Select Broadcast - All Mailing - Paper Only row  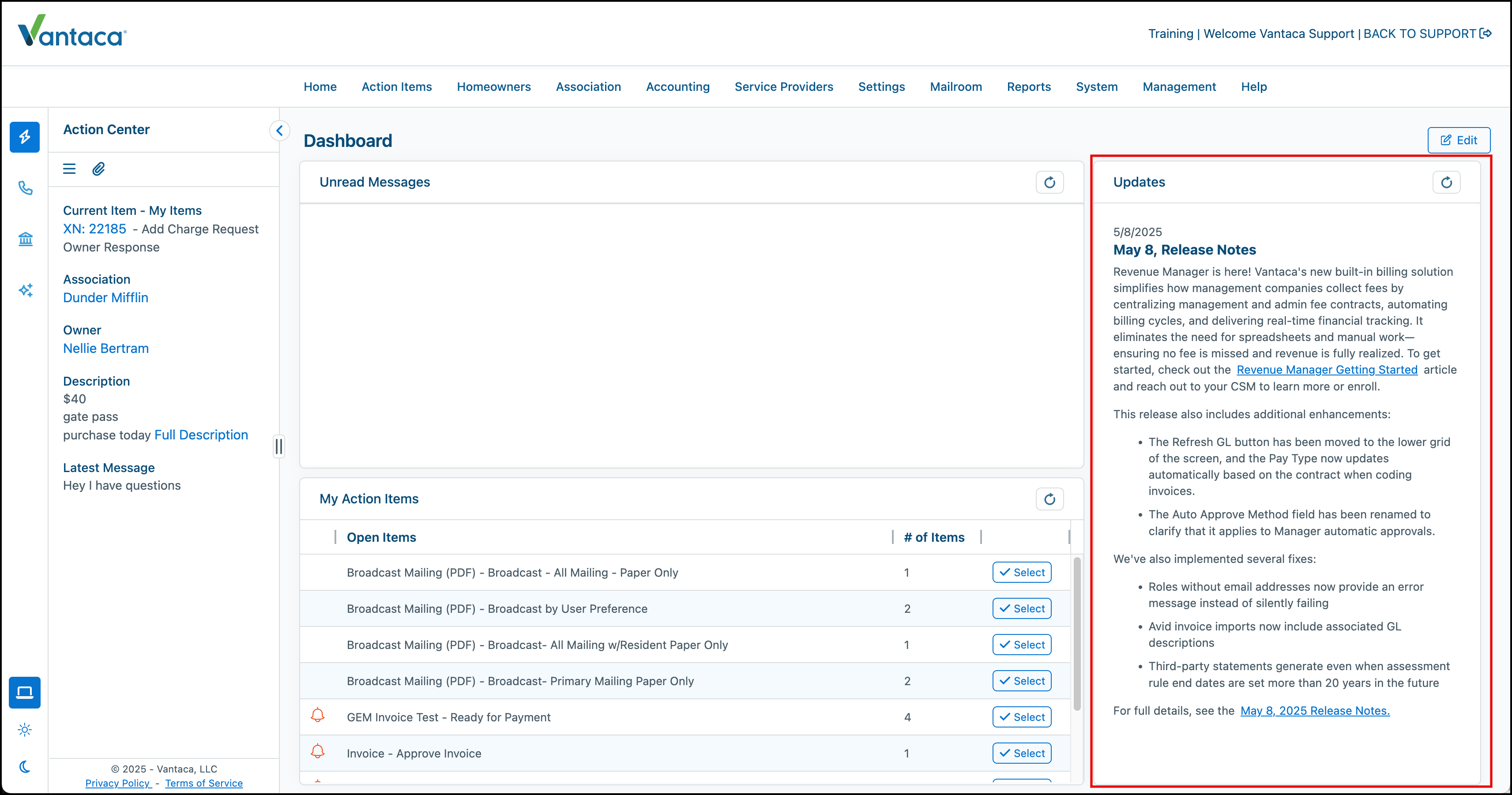1021,573
